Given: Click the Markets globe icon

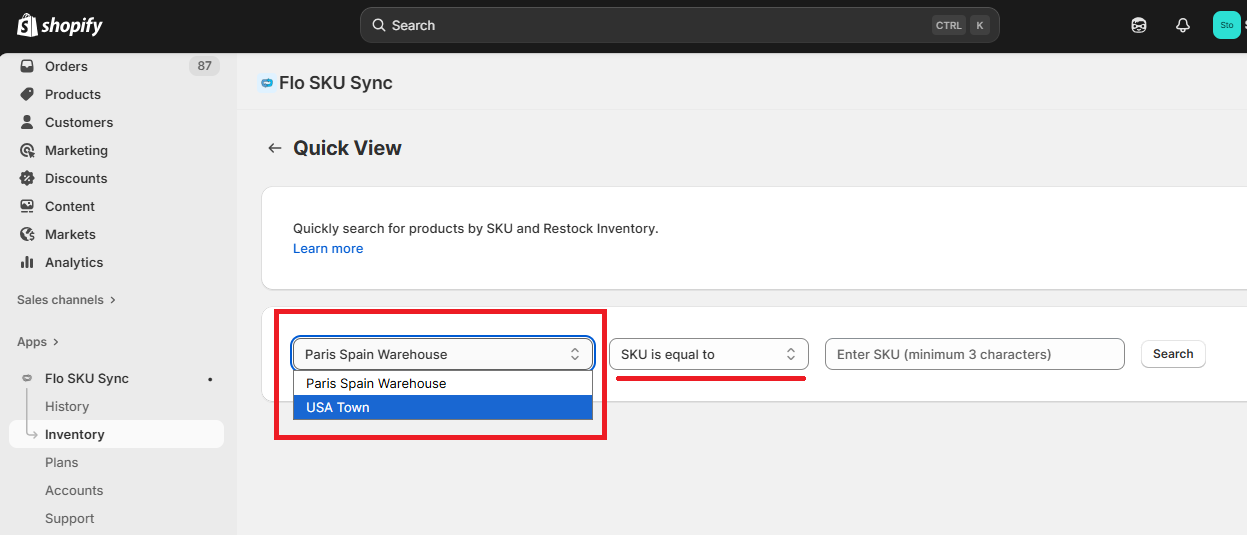Looking at the screenshot, I should point(27,234).
